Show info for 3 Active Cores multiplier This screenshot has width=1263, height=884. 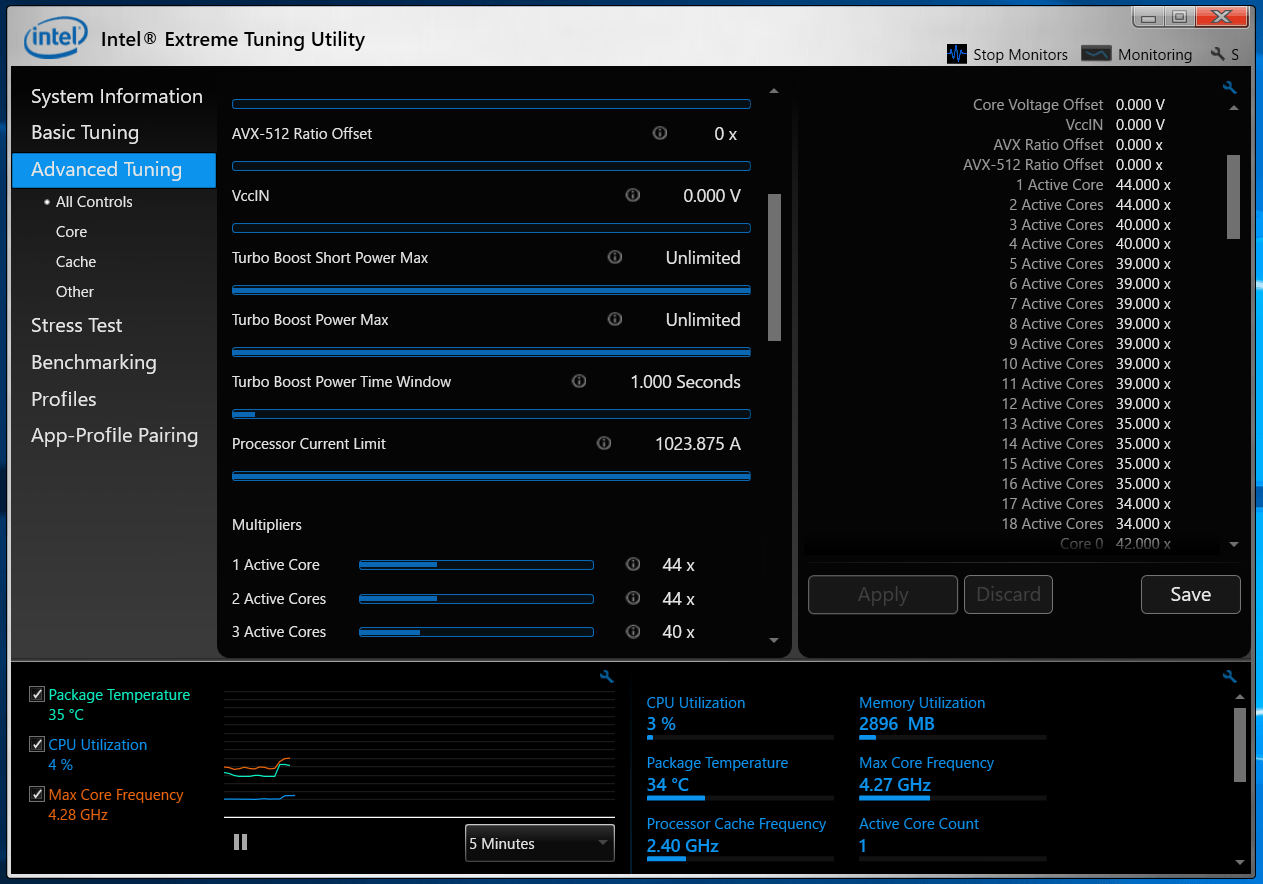633,631
